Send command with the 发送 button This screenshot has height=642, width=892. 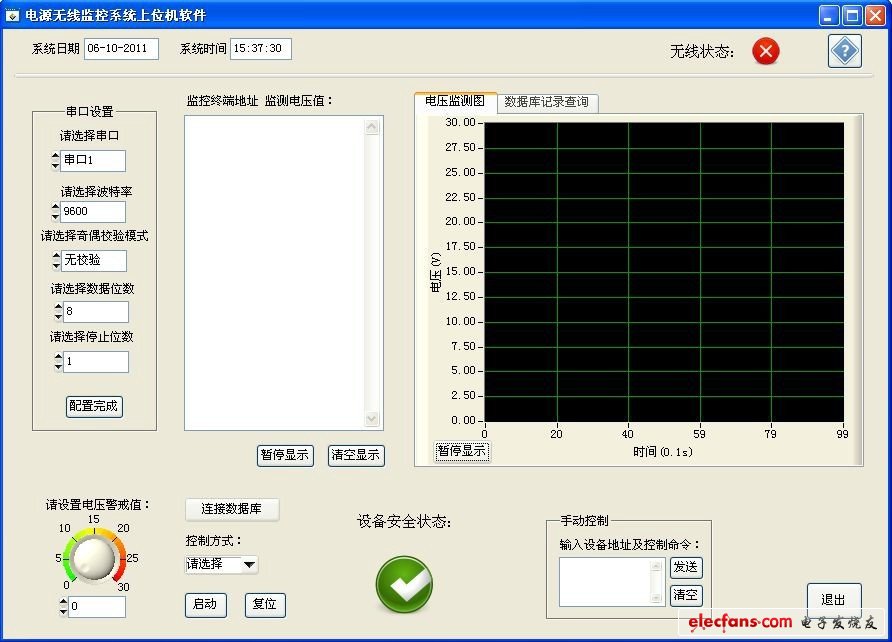point(685,566)
